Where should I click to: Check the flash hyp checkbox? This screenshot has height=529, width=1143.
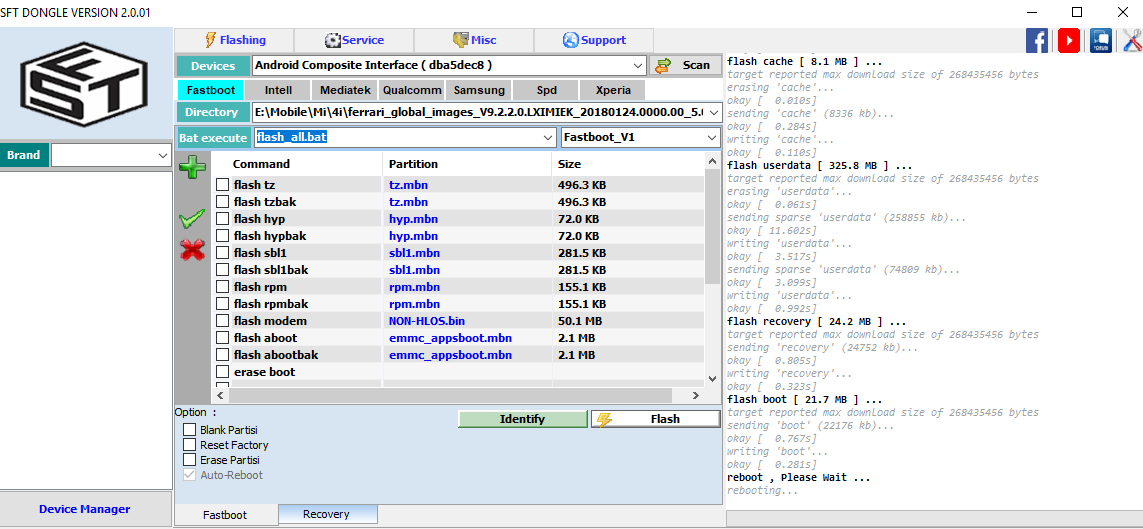point(222,219)
